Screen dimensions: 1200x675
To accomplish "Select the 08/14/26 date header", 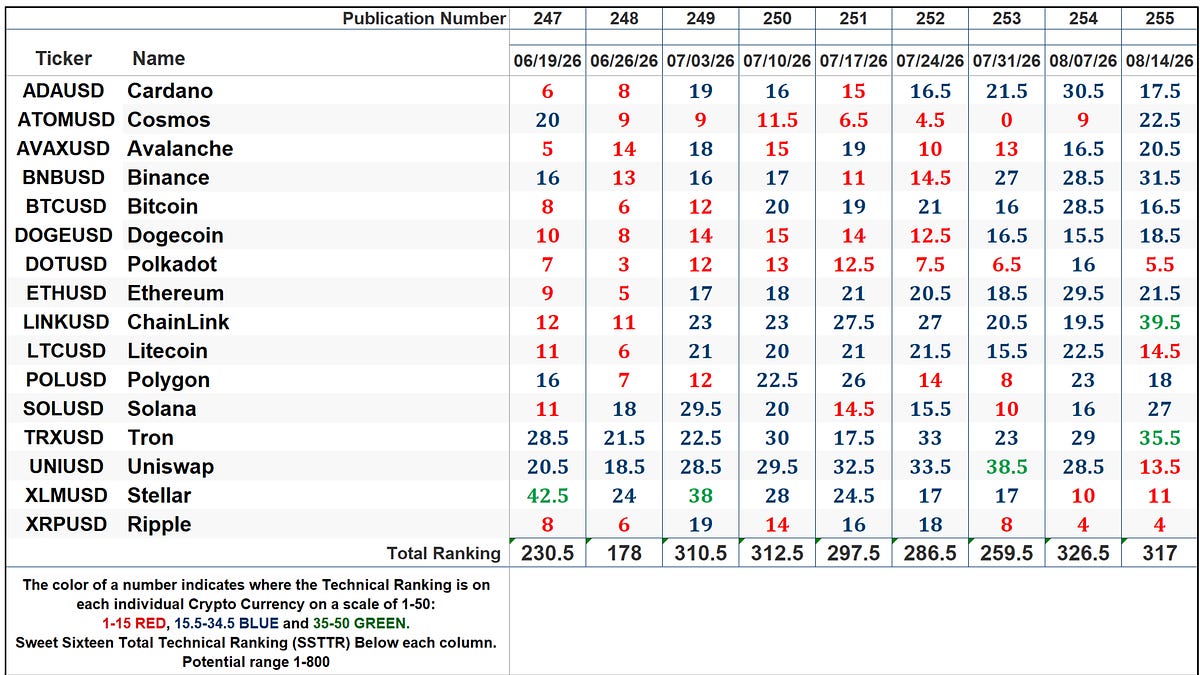I will click(x=1160, y=61).
